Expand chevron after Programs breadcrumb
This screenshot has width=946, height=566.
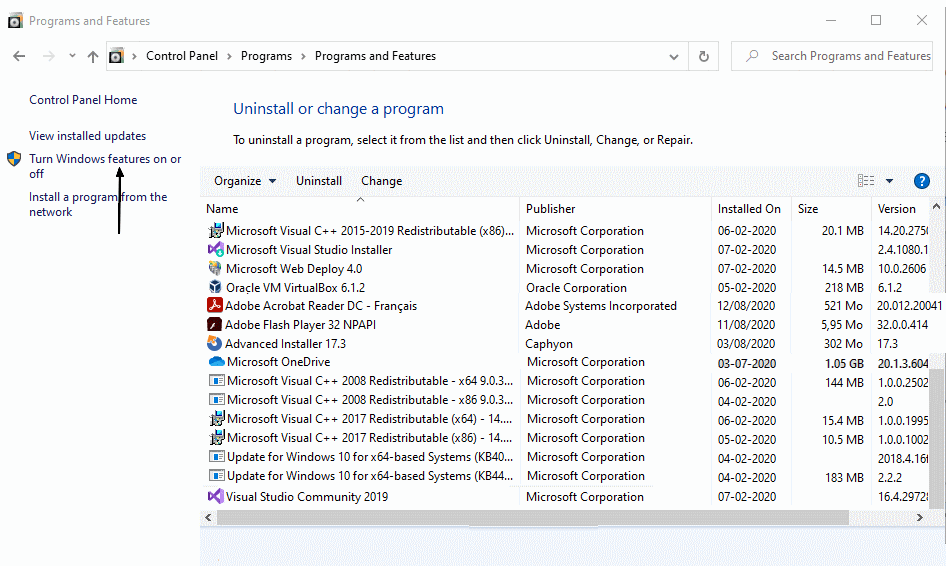pos(303,56)
